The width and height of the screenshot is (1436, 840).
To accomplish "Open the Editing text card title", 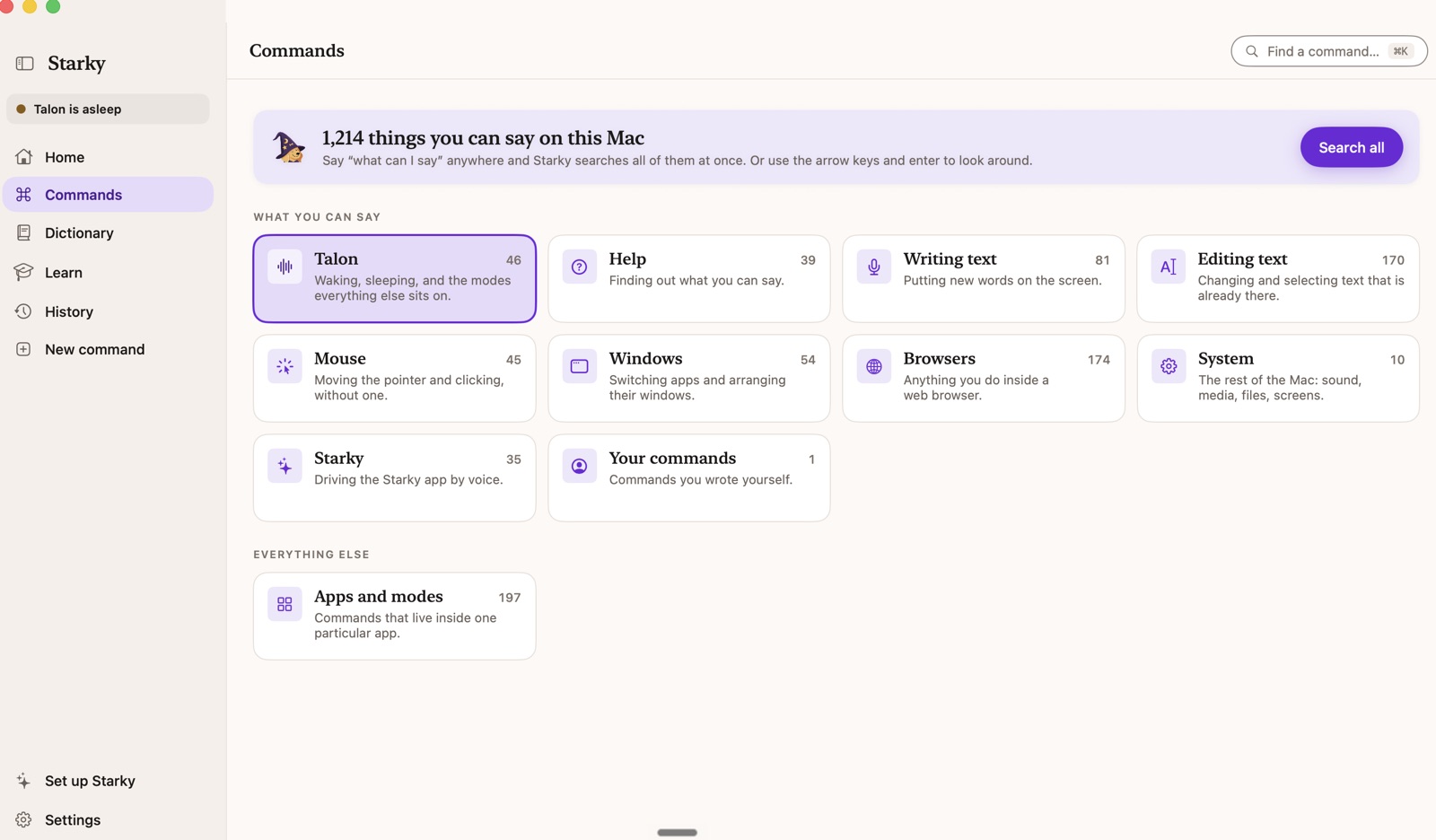I will (x=1242, y=258).
